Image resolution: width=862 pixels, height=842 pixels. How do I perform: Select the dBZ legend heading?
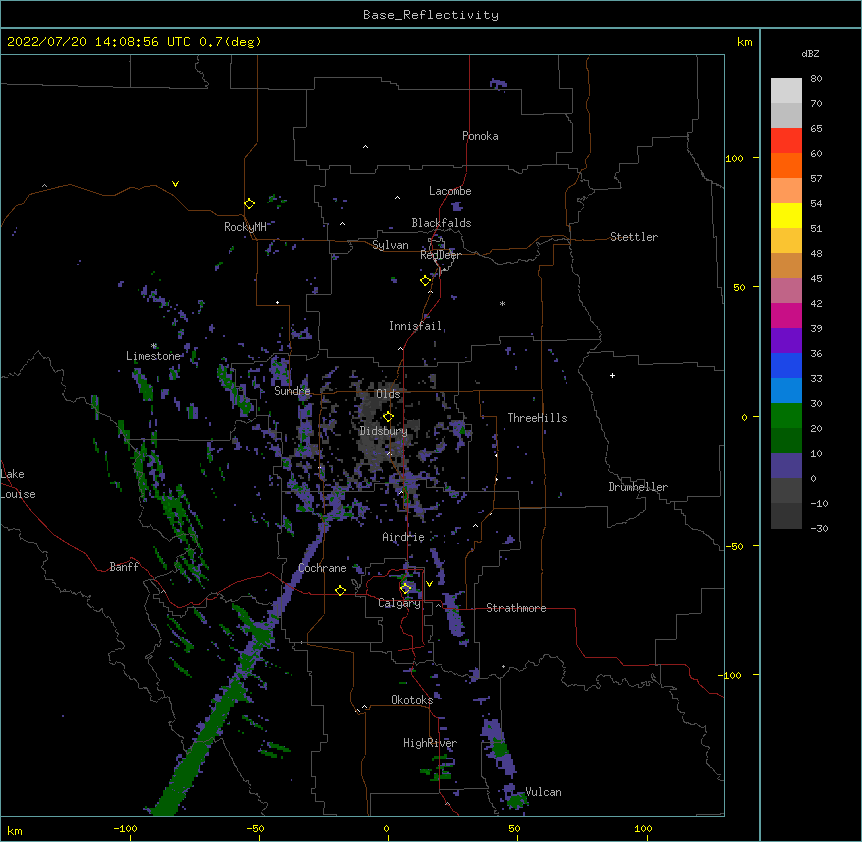point(810,53)
